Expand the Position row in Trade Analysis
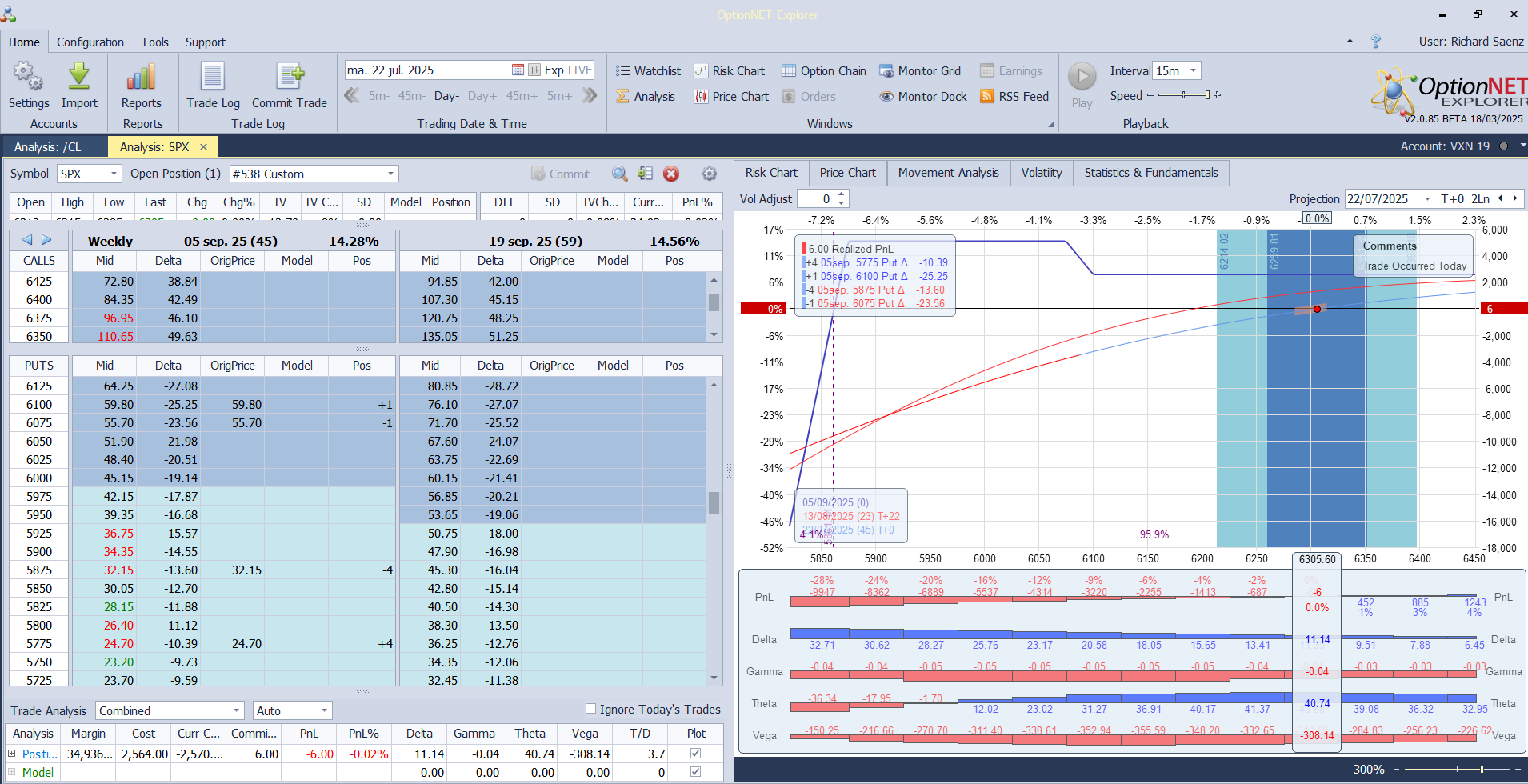 [12, 754]
